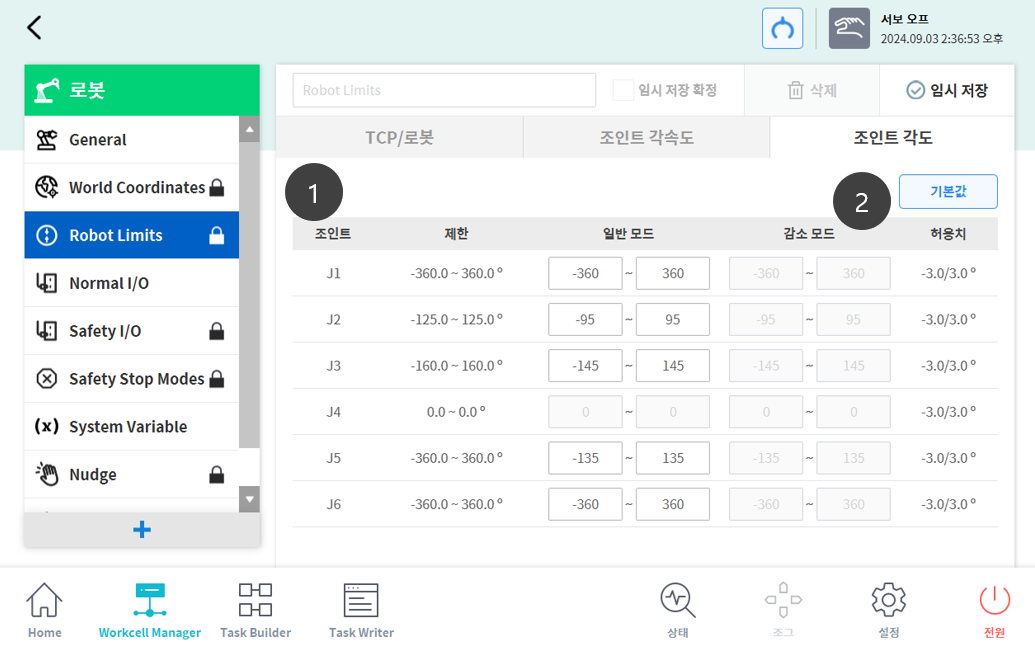Open Home from bottom navigation

click(44, 610)
